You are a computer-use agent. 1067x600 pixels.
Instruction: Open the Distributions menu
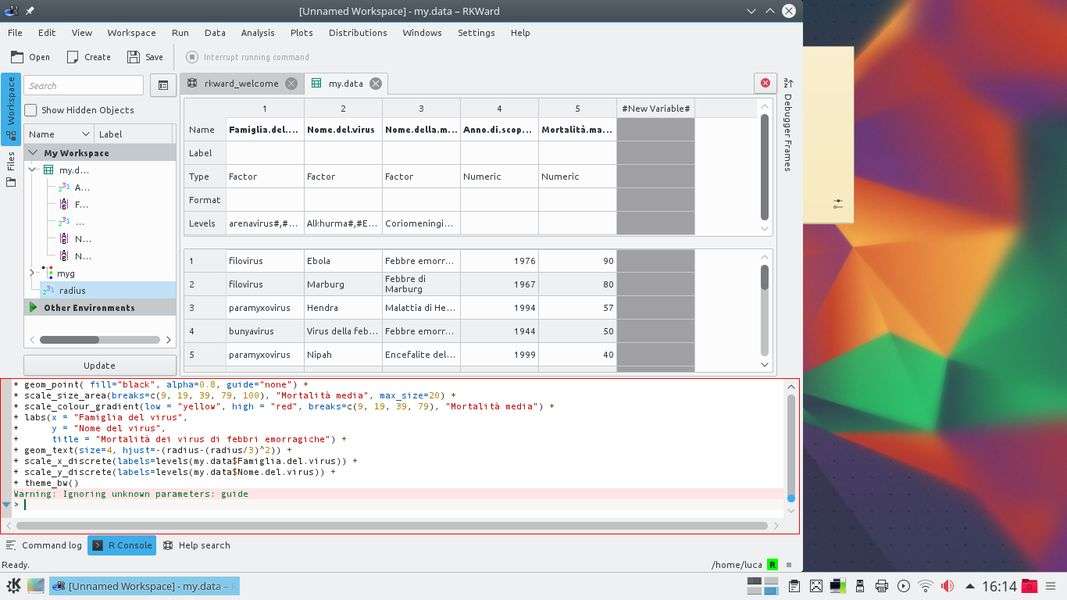click(357, 33)
